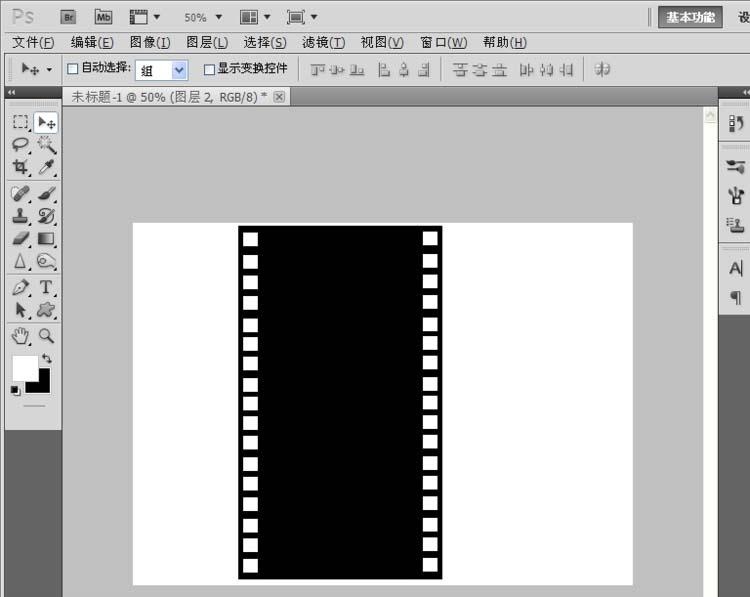This screenshot has height=597, width=750.
Task: Open the 滤镜(T) menu
Action: (323, 42)
